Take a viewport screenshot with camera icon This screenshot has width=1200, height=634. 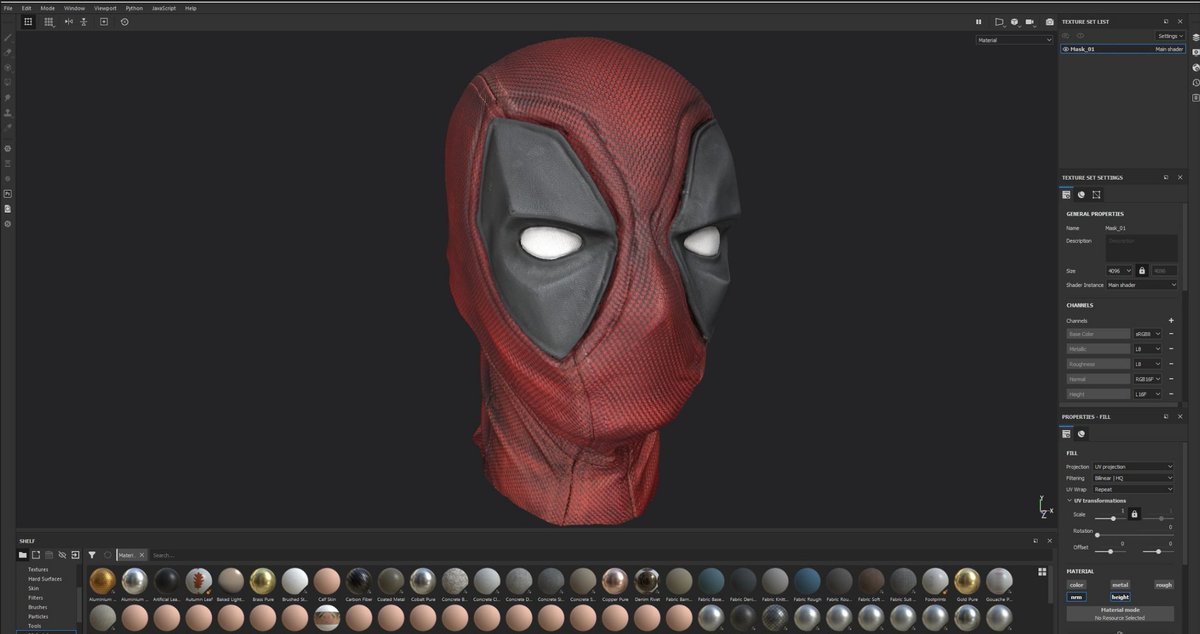(x=1049, y=21)
